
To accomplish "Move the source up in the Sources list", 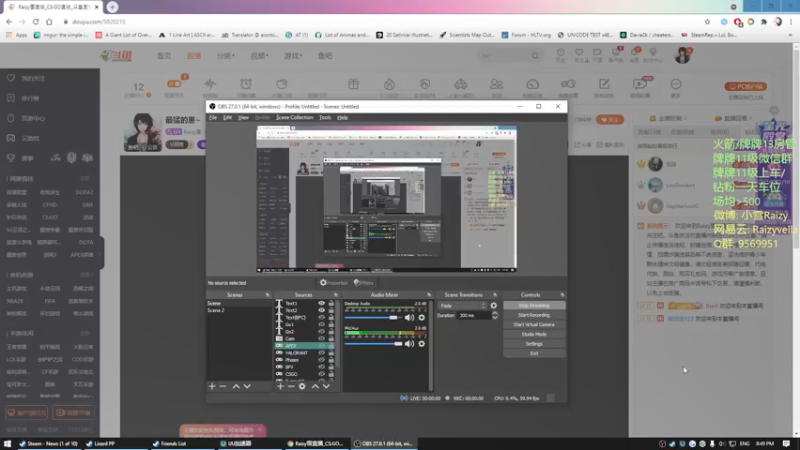I will pyautogui.click(x=315, y=386).
